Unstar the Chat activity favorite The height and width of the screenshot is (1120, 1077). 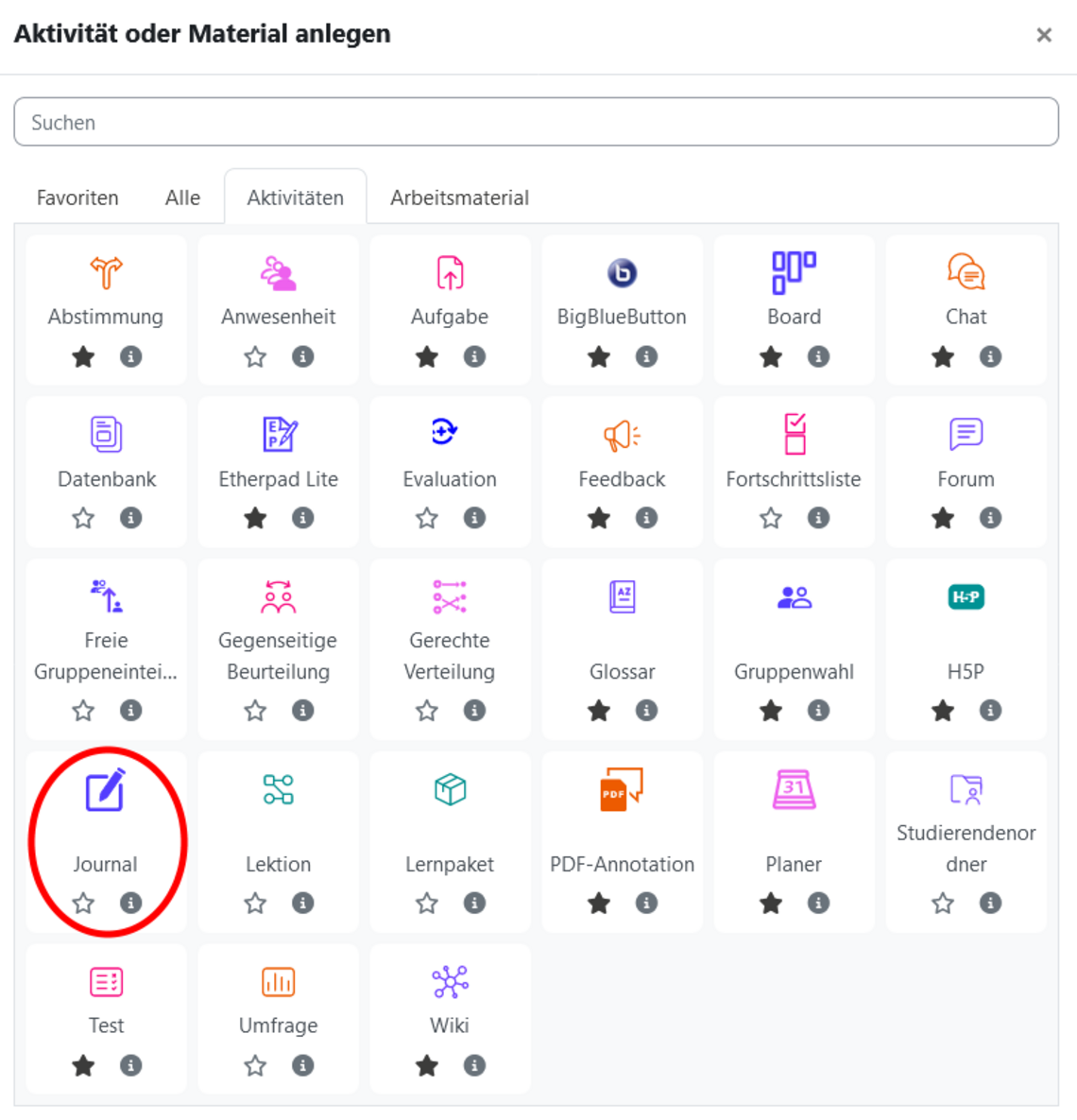(943, 357)
